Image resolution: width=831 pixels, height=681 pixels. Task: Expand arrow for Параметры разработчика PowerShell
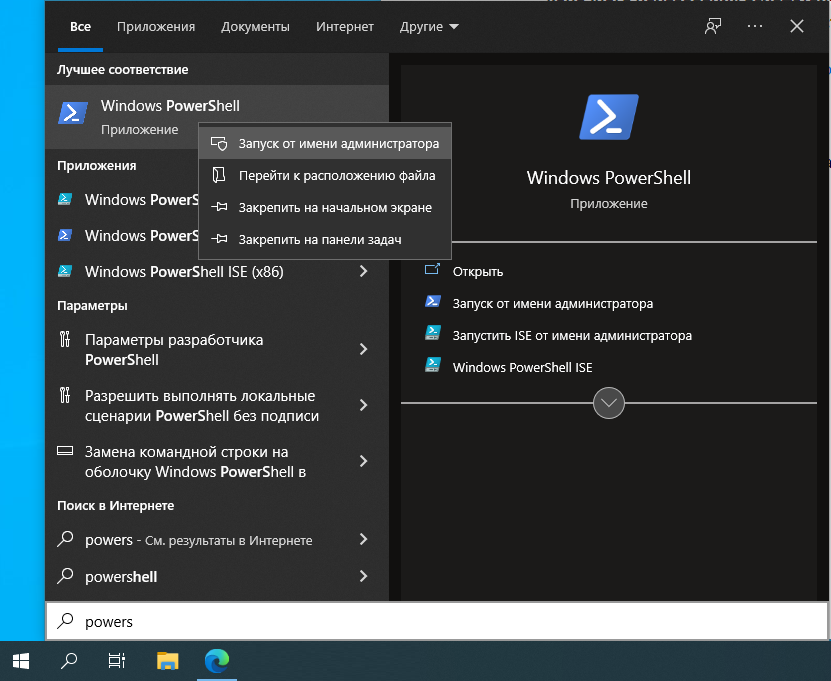(364, 349)
